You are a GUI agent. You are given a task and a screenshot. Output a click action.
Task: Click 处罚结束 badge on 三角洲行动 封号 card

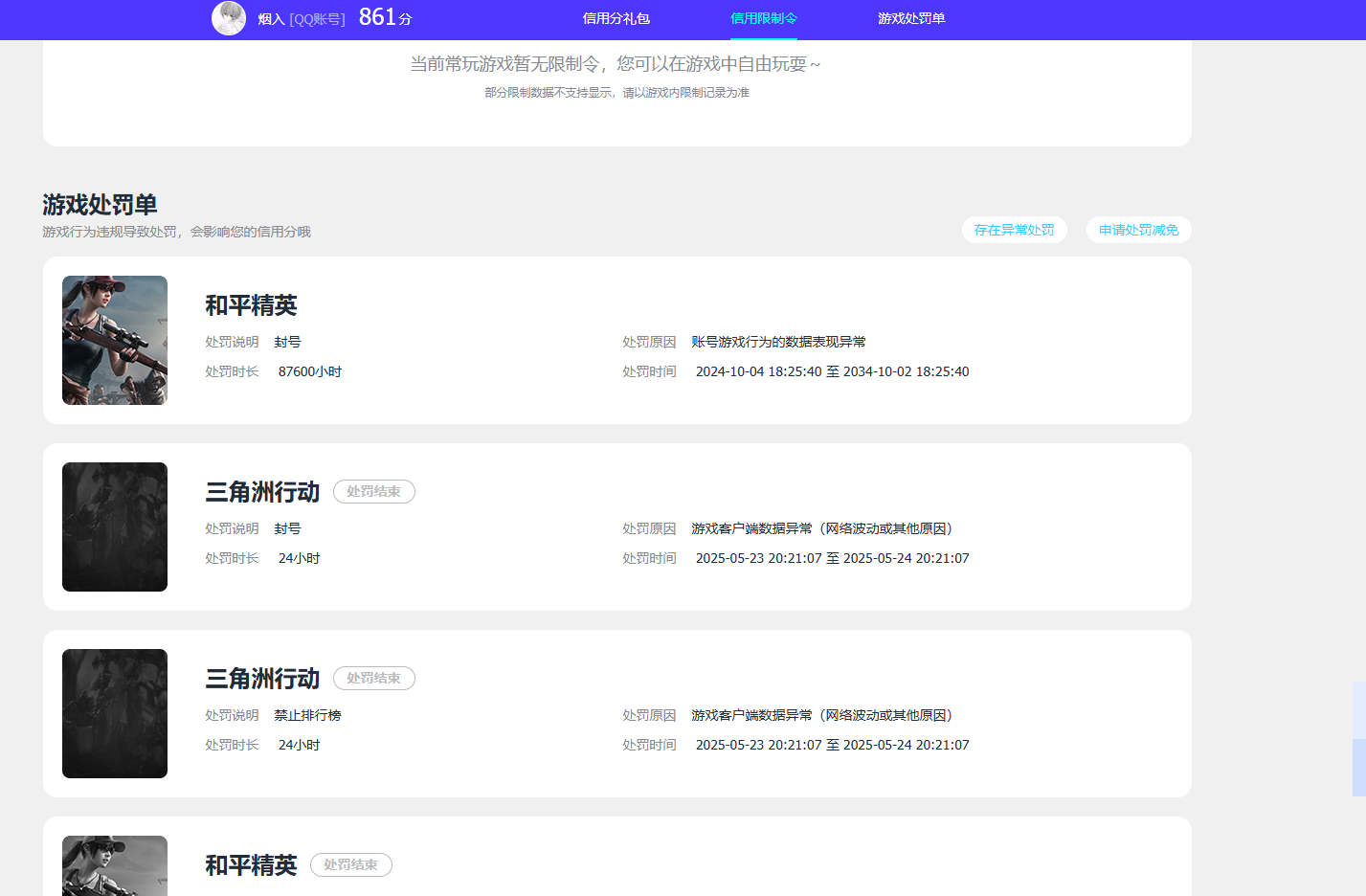[374, 491]
